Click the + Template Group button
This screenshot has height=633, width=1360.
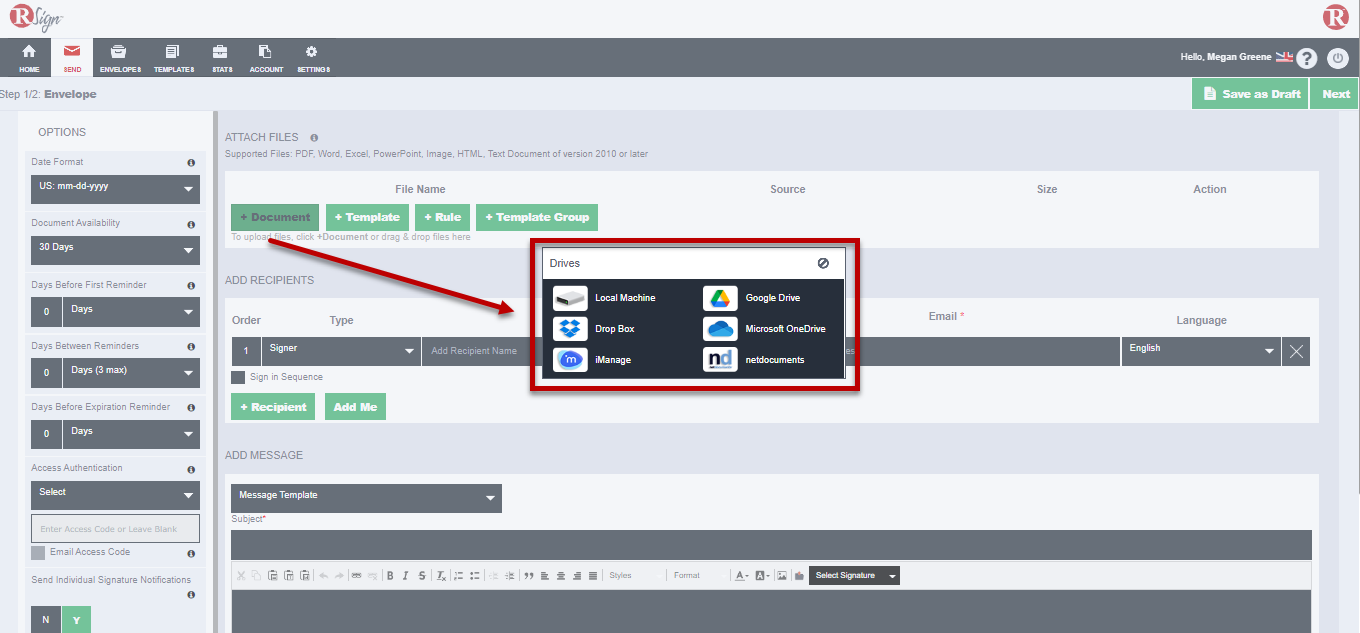coord(537,217)
